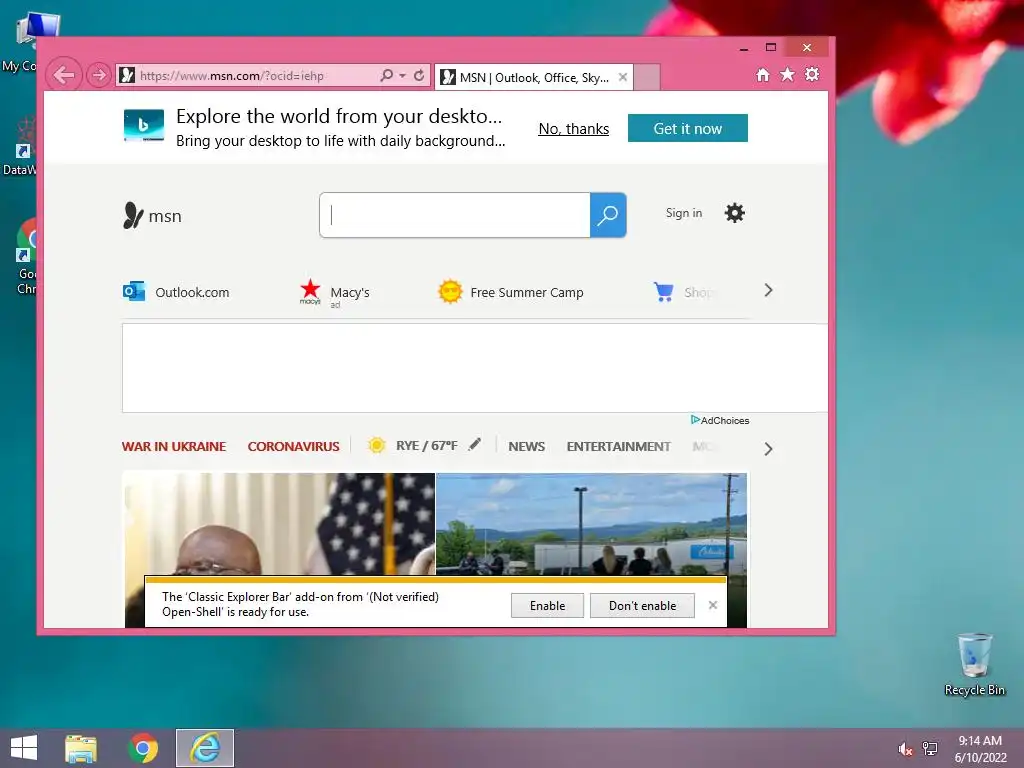1024x768 pixels.
Task: Open the news story with parking lot photo
Action: coord(592,524)
